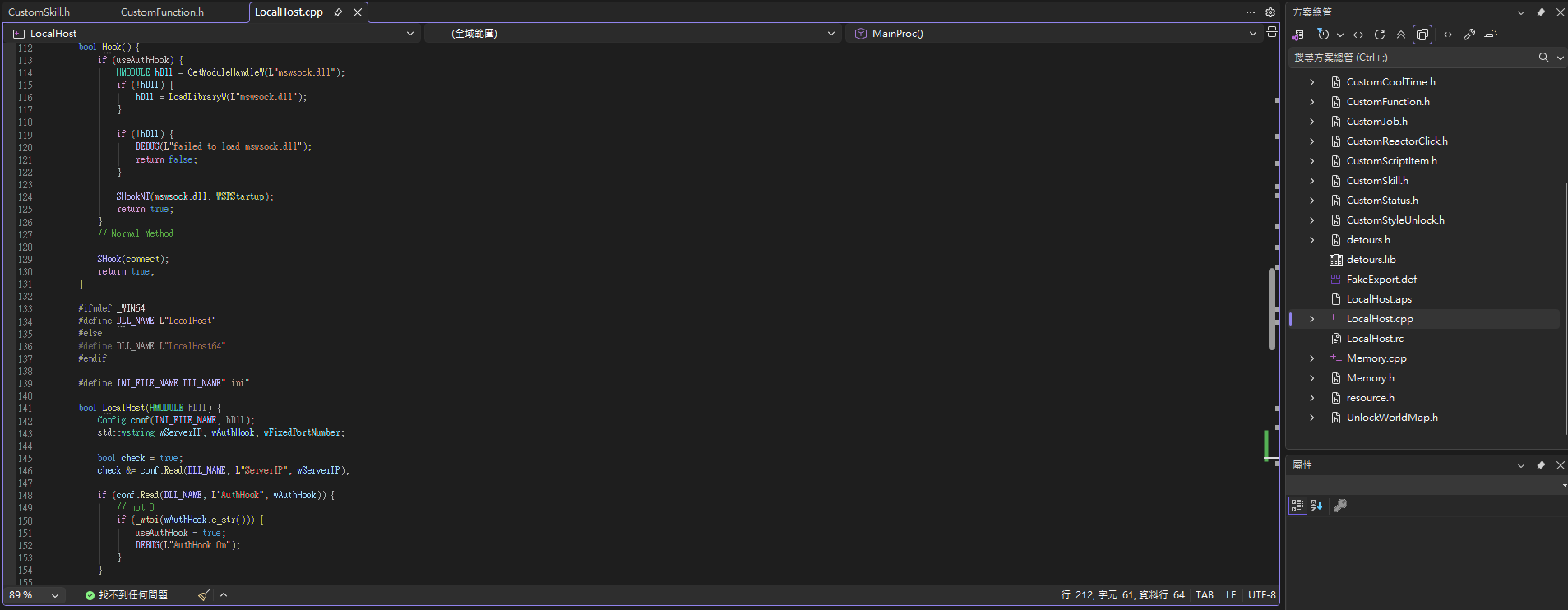The width and height of the screenshot is (1568, 610).
Task: Select CustomReactorClick.h in Solution Explorer
Action: coord(1397,141)
